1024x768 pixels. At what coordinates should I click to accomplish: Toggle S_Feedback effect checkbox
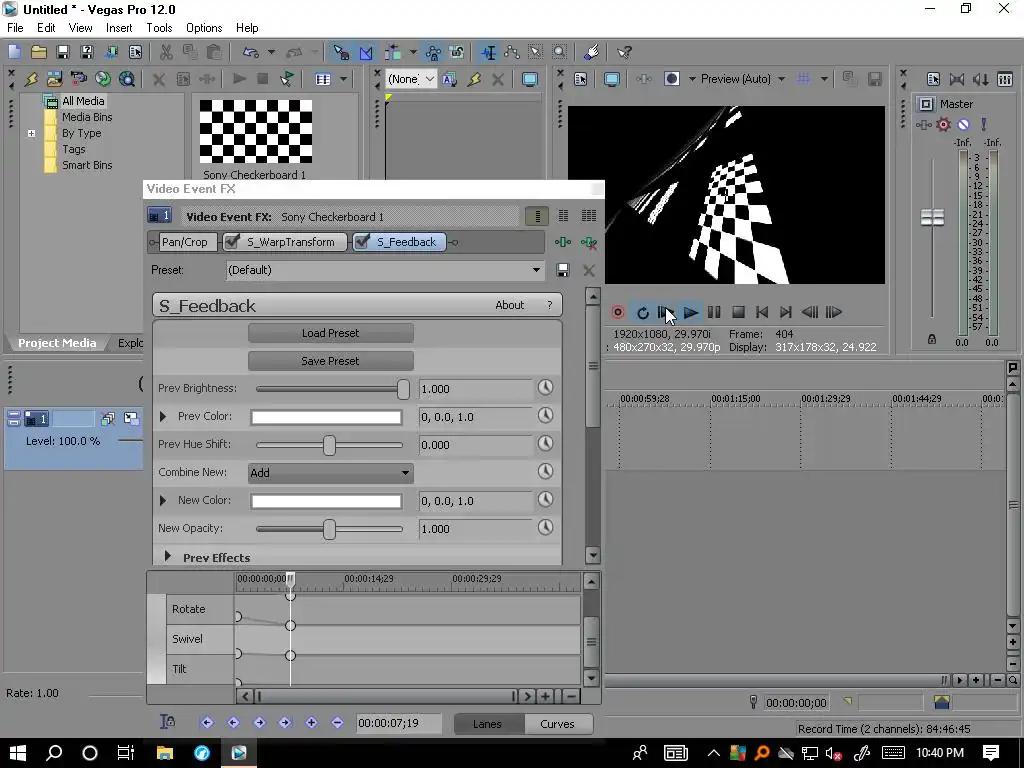pyautogui.click(x=362, y=242)
